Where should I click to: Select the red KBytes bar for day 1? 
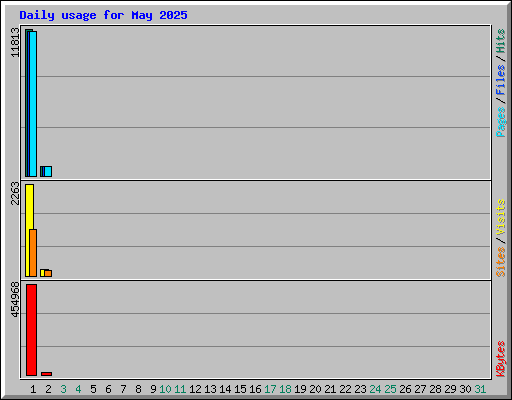coord(31,330)
